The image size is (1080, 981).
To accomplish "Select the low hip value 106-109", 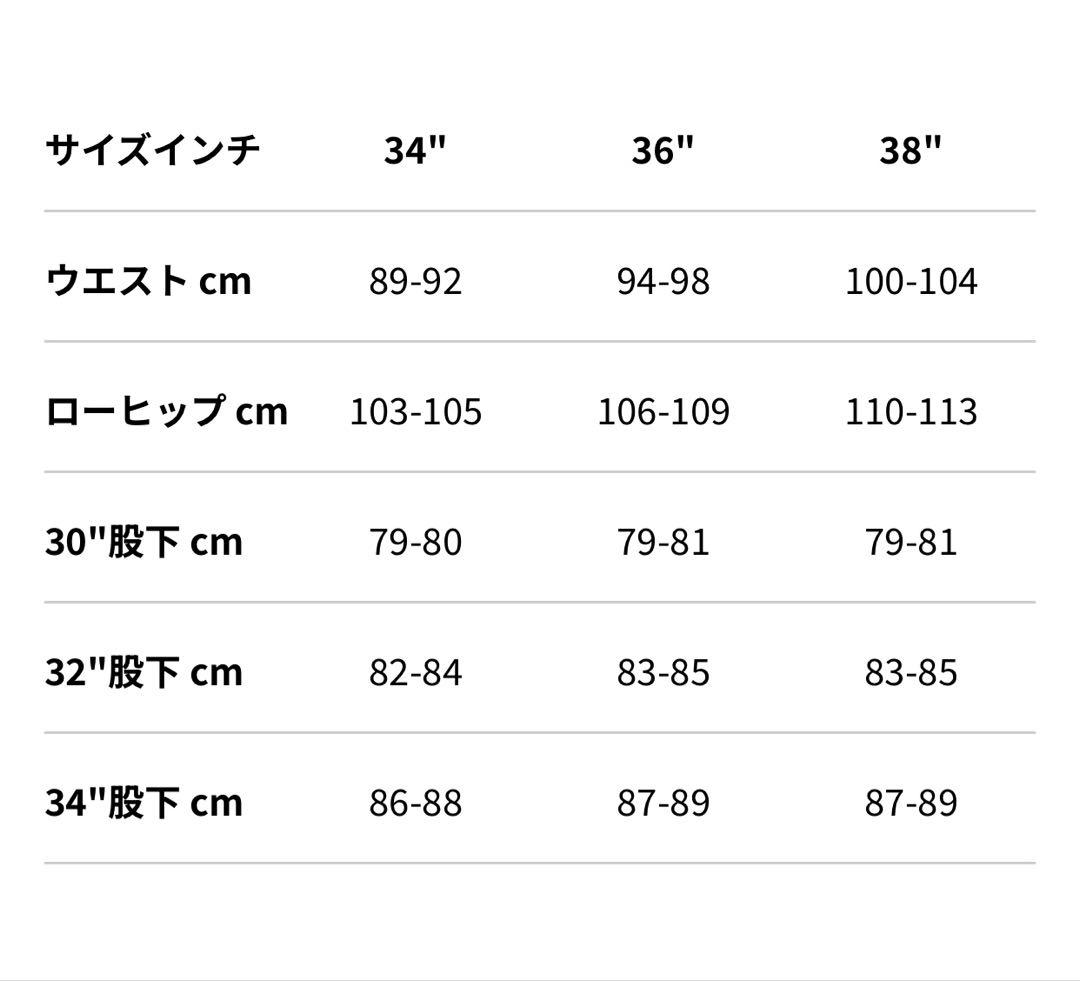I will click(x=663, y=411).
